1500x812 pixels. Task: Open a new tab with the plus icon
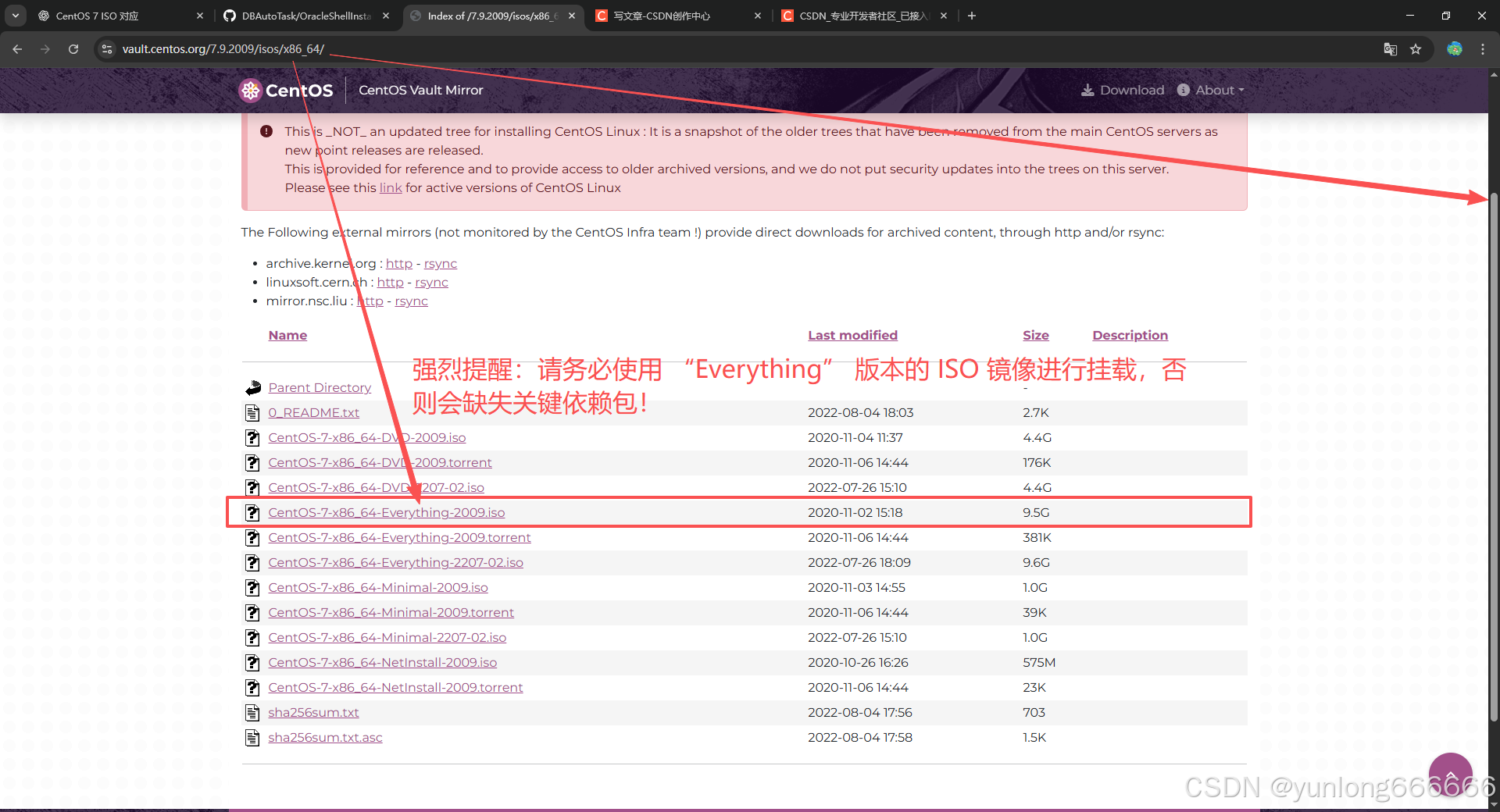click(x=971, y=15)
